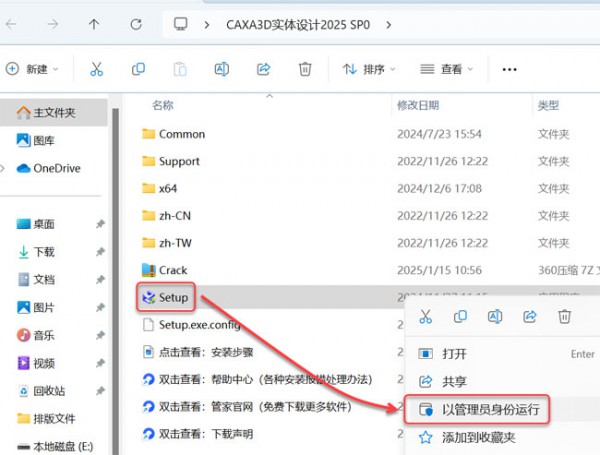This screenshot has width=600, height=455.
Task: Select 双击查看：下载声明 shortcut
Action: [197, 434]
